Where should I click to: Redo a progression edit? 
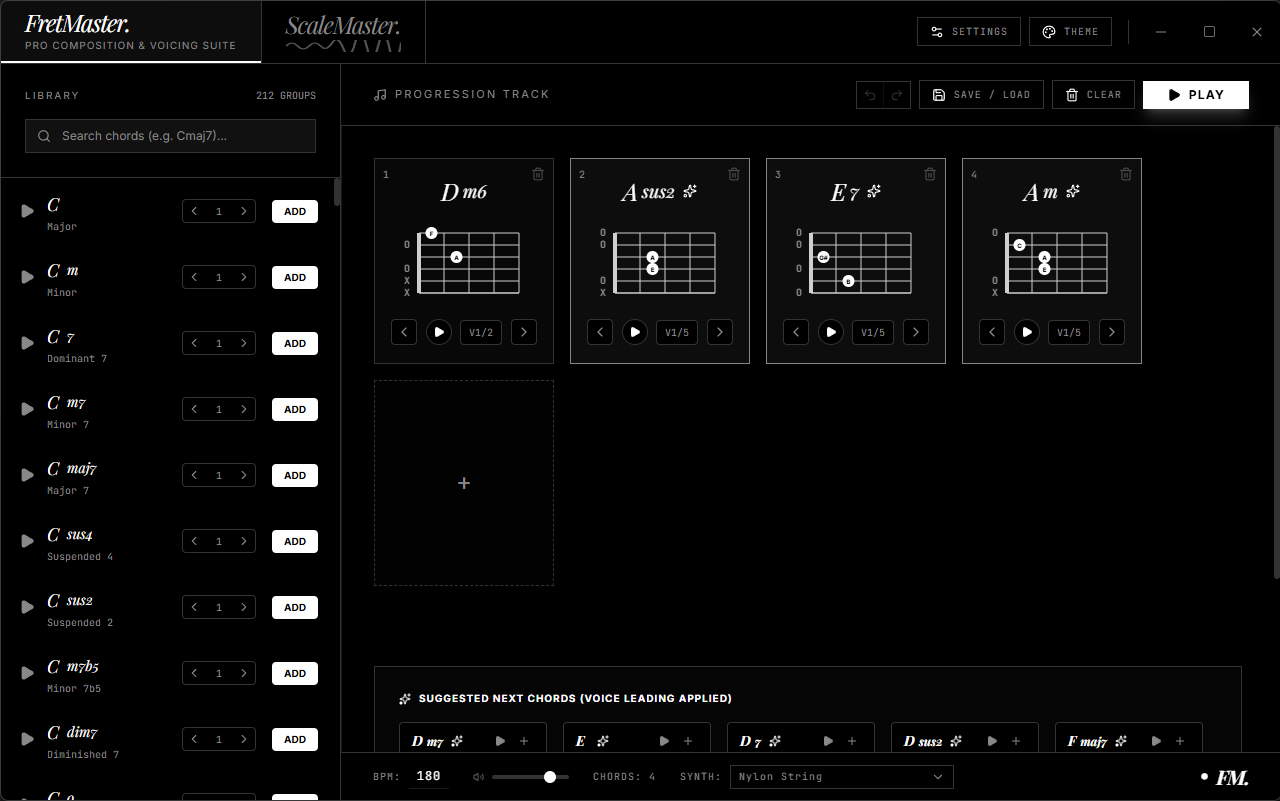(895, 94)
